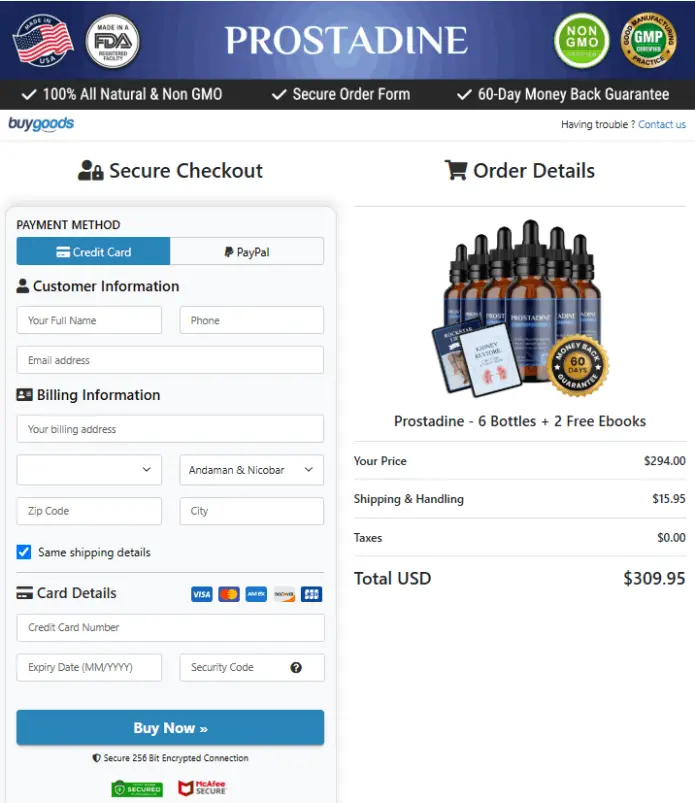Click the GMP certified gold badge
Image resolution: width=695 pixels, height=803 pixels.
click(x=648, y=40)
